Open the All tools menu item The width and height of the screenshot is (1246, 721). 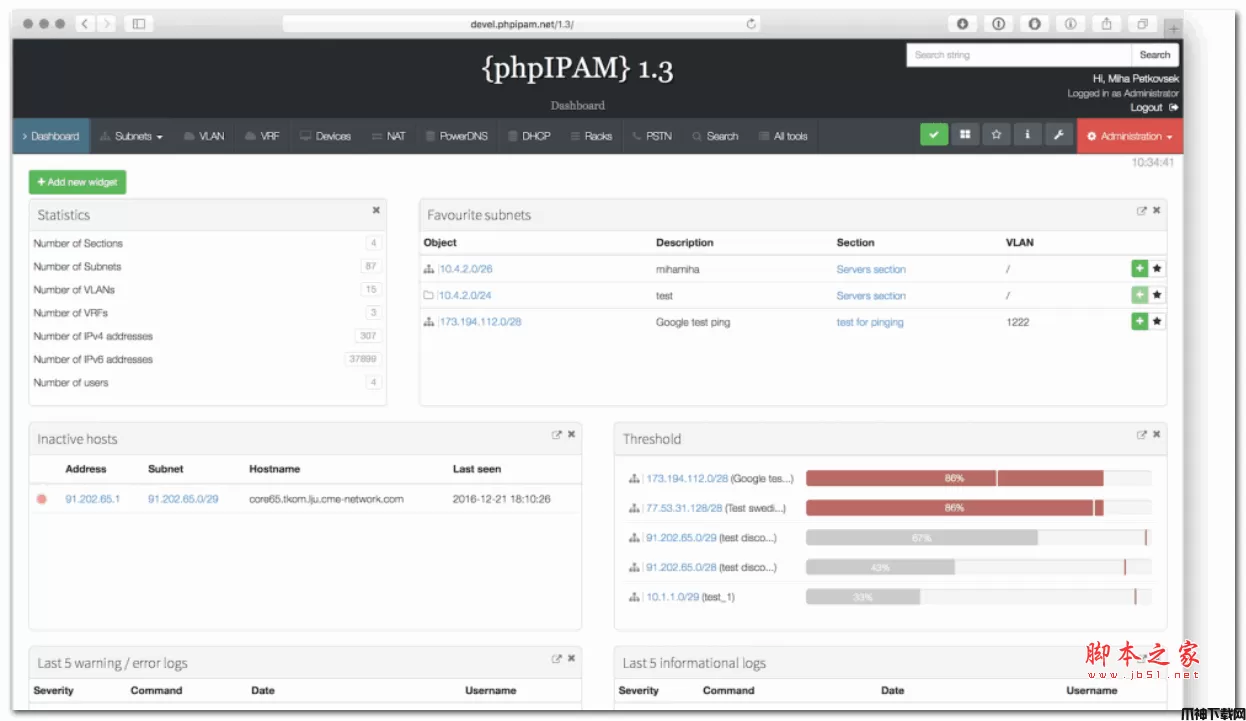[783, 136]
